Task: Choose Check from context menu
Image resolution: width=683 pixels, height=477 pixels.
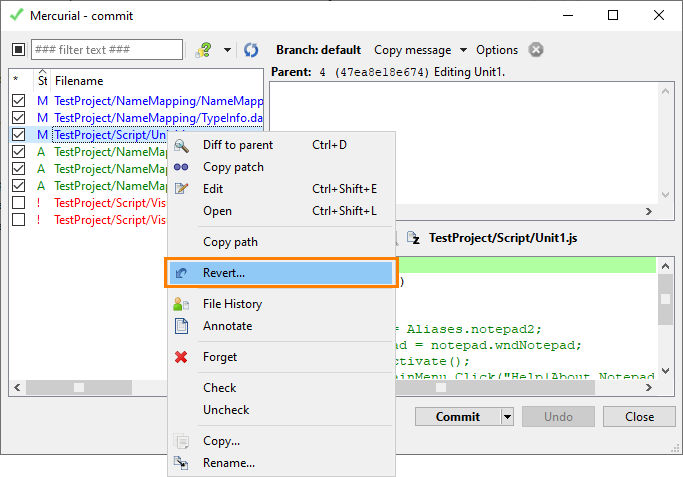Action: (x=281, y=388)
